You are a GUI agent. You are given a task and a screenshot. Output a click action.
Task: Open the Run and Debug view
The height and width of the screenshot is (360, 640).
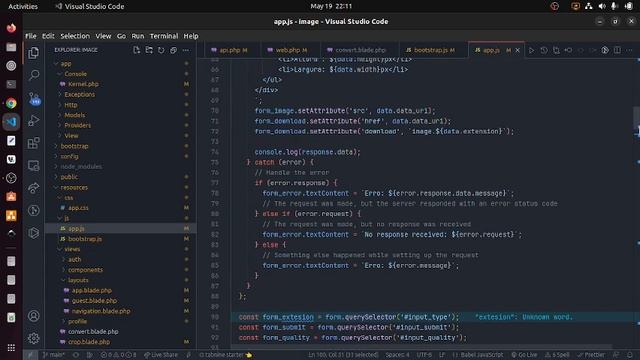(x=34, y=120)
